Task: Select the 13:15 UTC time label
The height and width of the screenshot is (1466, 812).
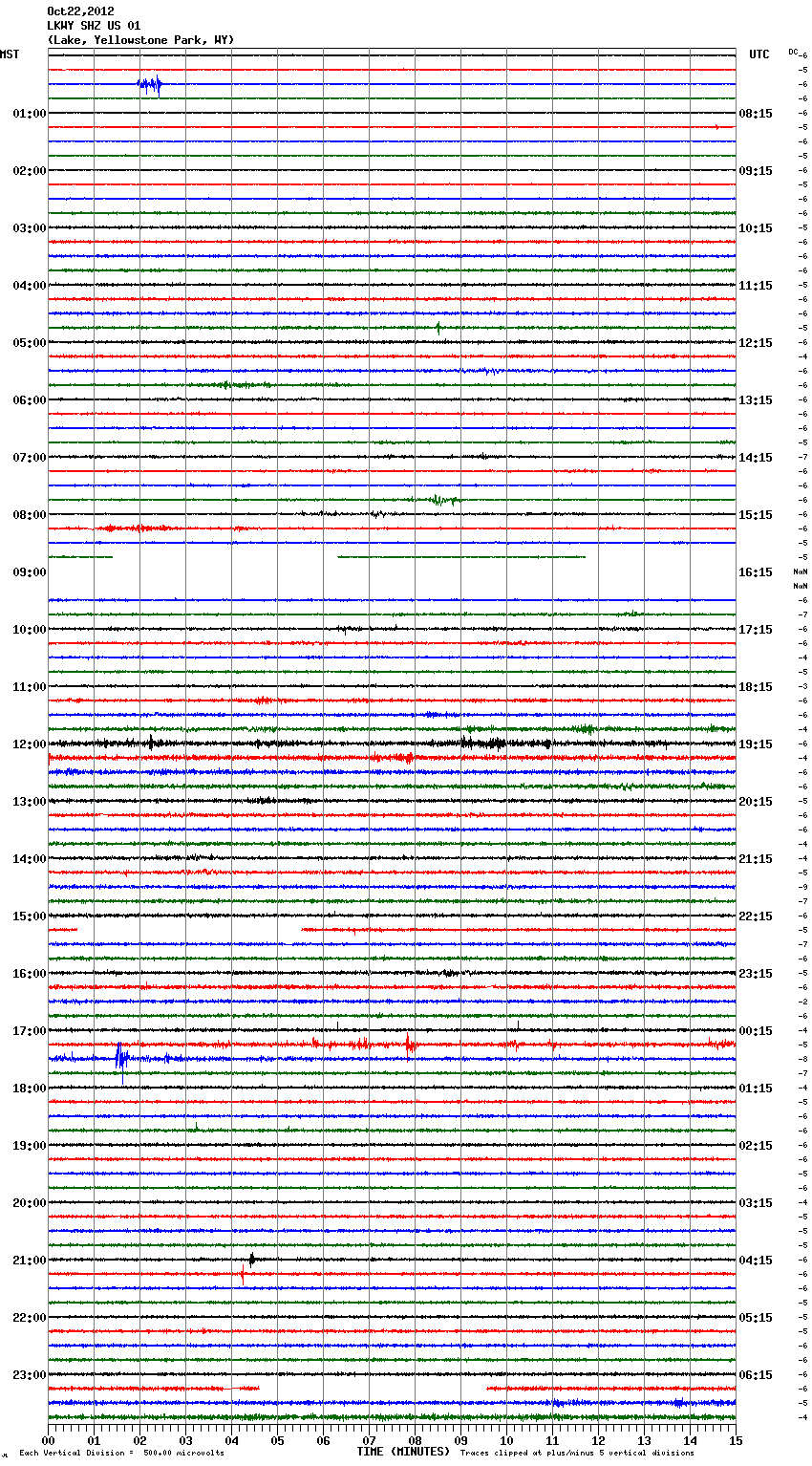Action: click(756, 400)
